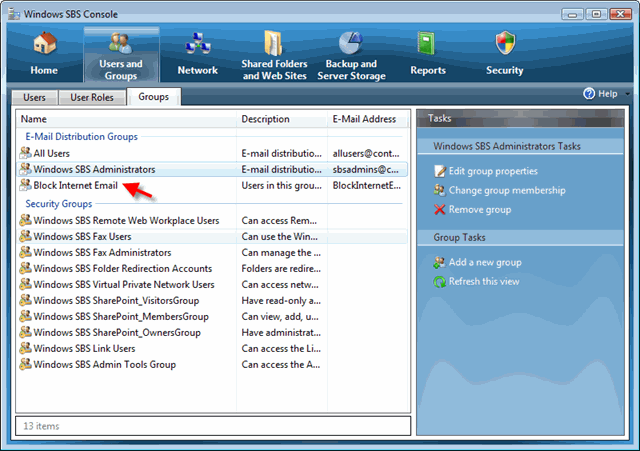Switch to the Users tab

pyautogui.click(x=34, y=98)
